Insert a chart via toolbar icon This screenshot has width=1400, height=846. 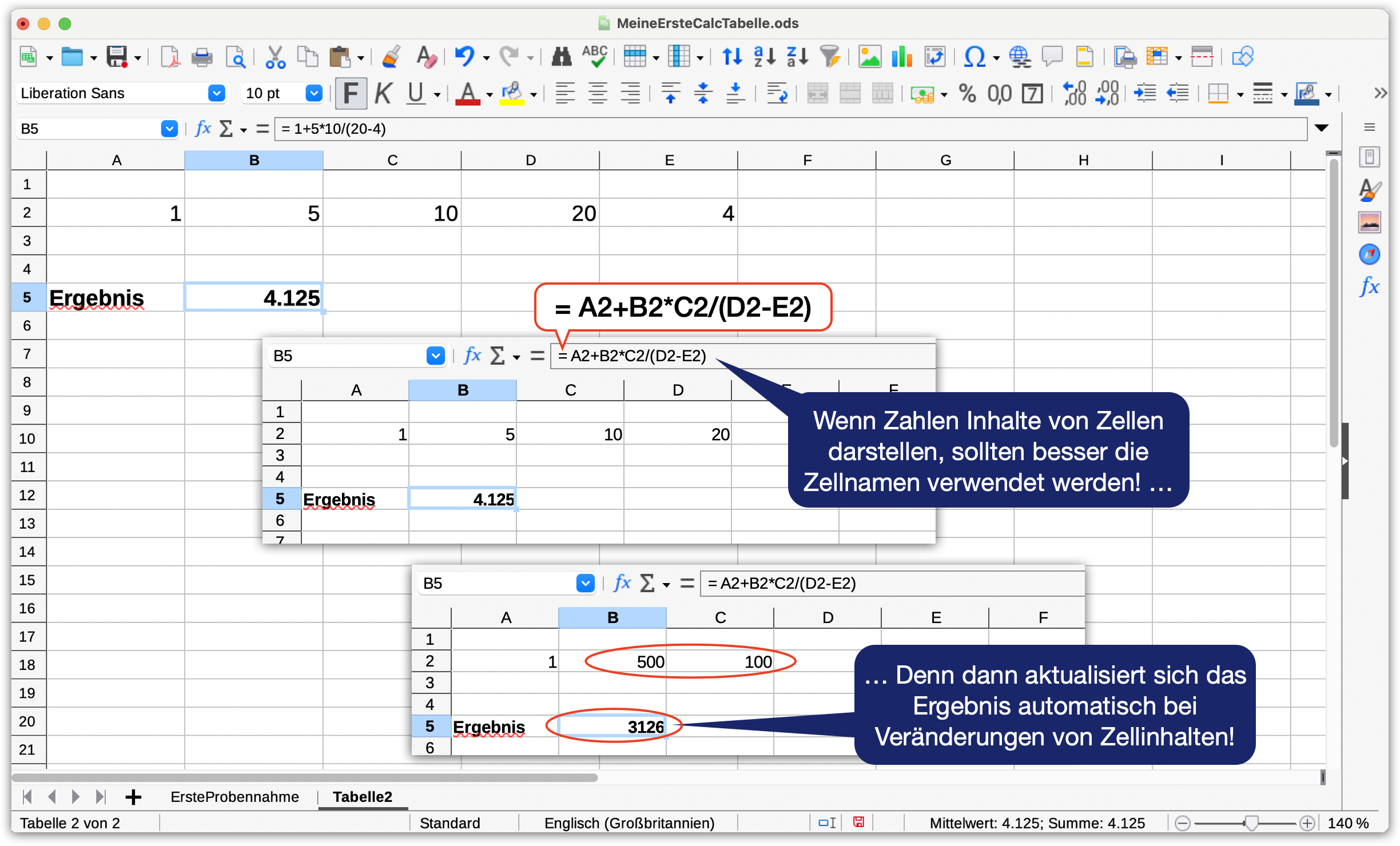tap(902, 57)
